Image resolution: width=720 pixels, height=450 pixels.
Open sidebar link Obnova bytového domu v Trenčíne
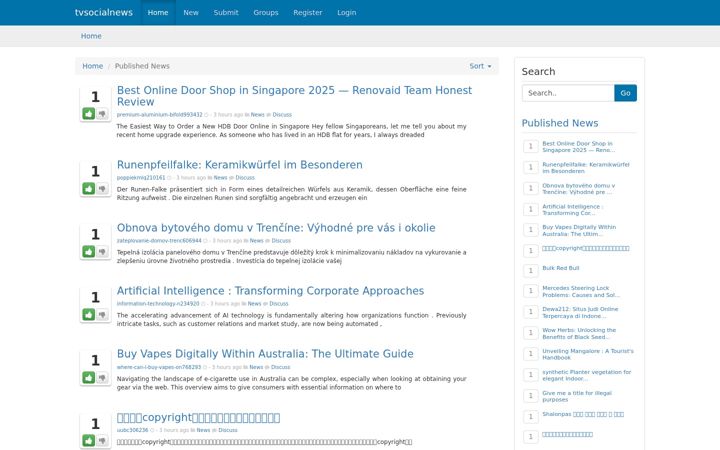pyautogui.click(x=579, y=189)
